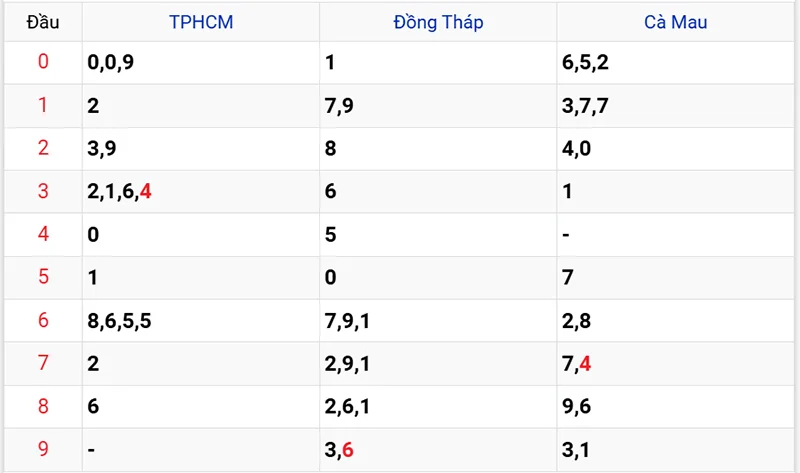
Task: Click the Đầu header cell
Action: point(42,21)
